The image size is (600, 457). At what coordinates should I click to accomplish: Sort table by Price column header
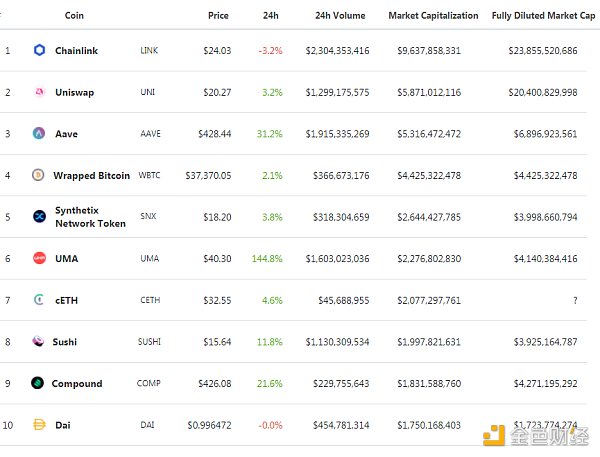218,16
